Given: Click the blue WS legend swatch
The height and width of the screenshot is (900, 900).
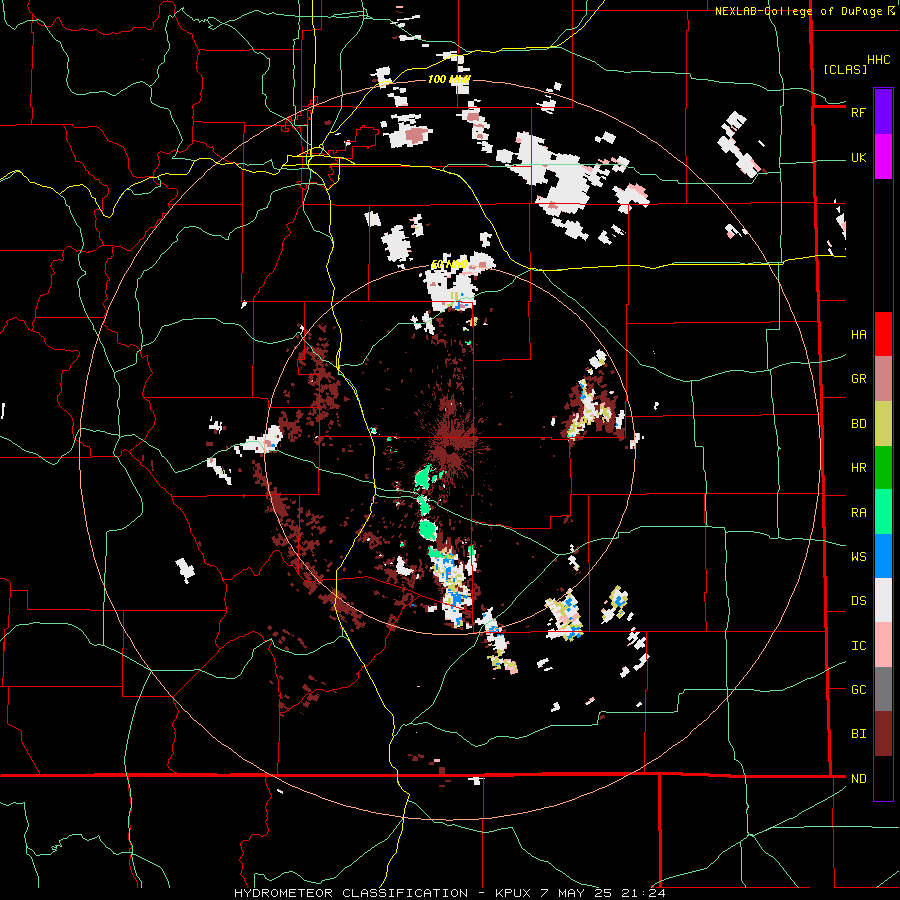Looking at the screenshot, I should tap(883, 556).
